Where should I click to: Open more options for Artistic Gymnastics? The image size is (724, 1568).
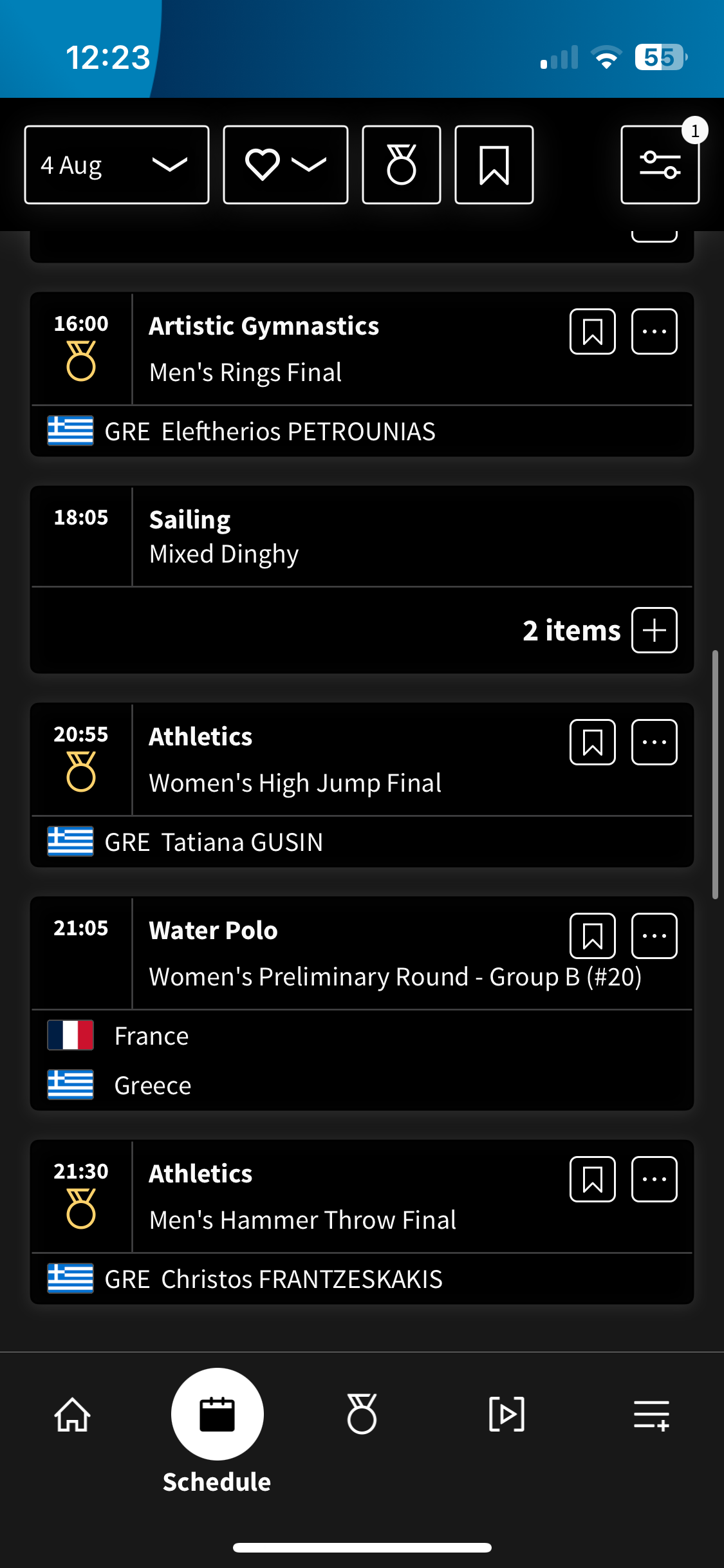tap(654, 331)
